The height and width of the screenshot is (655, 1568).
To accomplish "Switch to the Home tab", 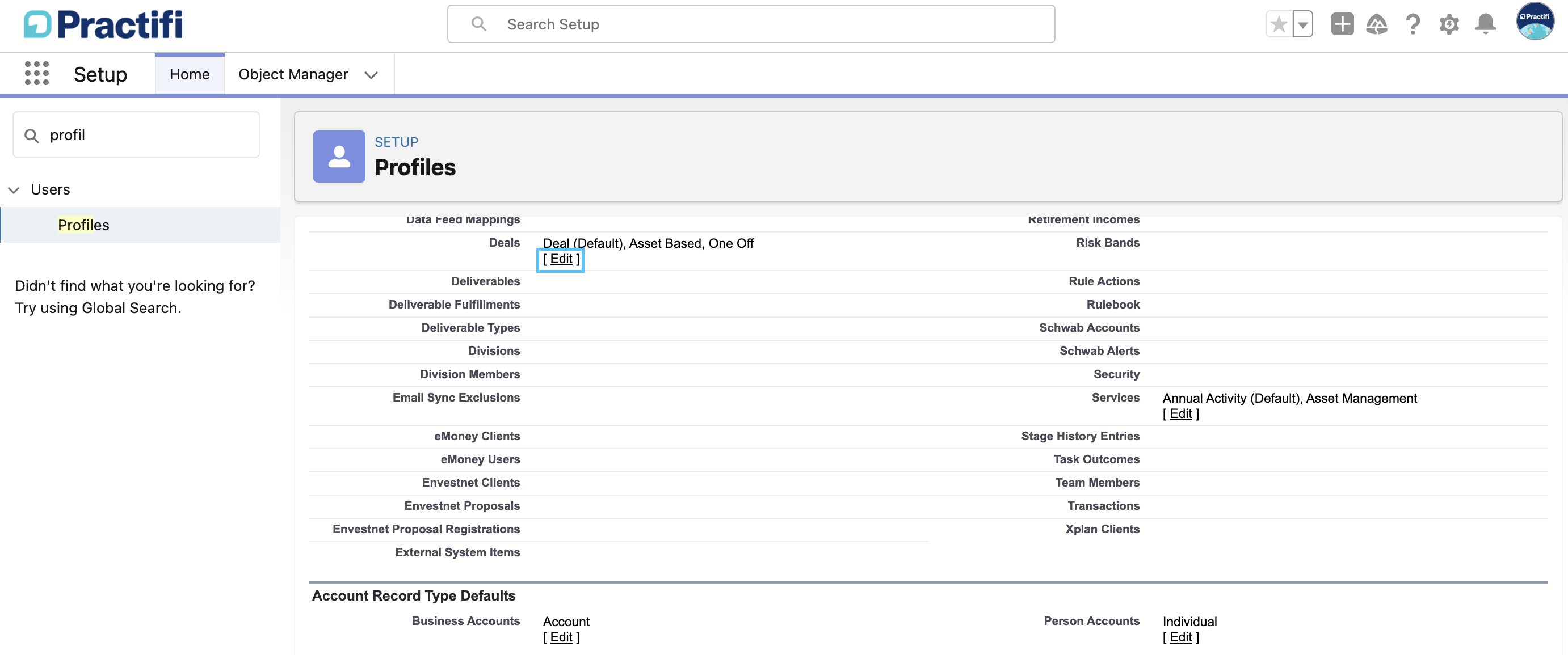I will [190, 74].
